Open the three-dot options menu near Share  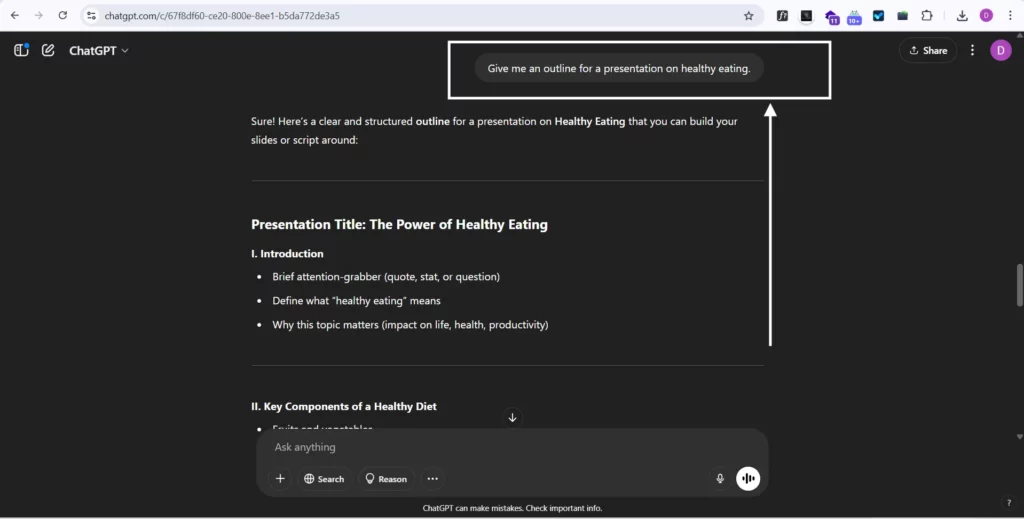point(972,50)
